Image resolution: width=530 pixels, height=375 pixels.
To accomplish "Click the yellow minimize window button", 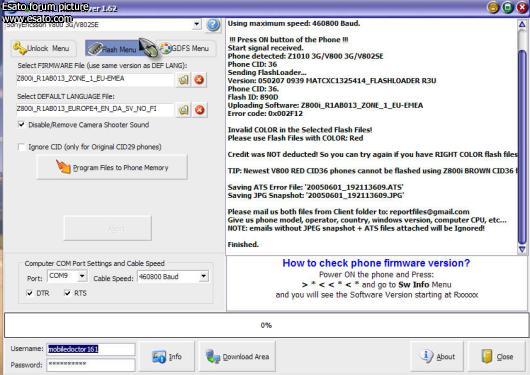I will coord(493,7).
